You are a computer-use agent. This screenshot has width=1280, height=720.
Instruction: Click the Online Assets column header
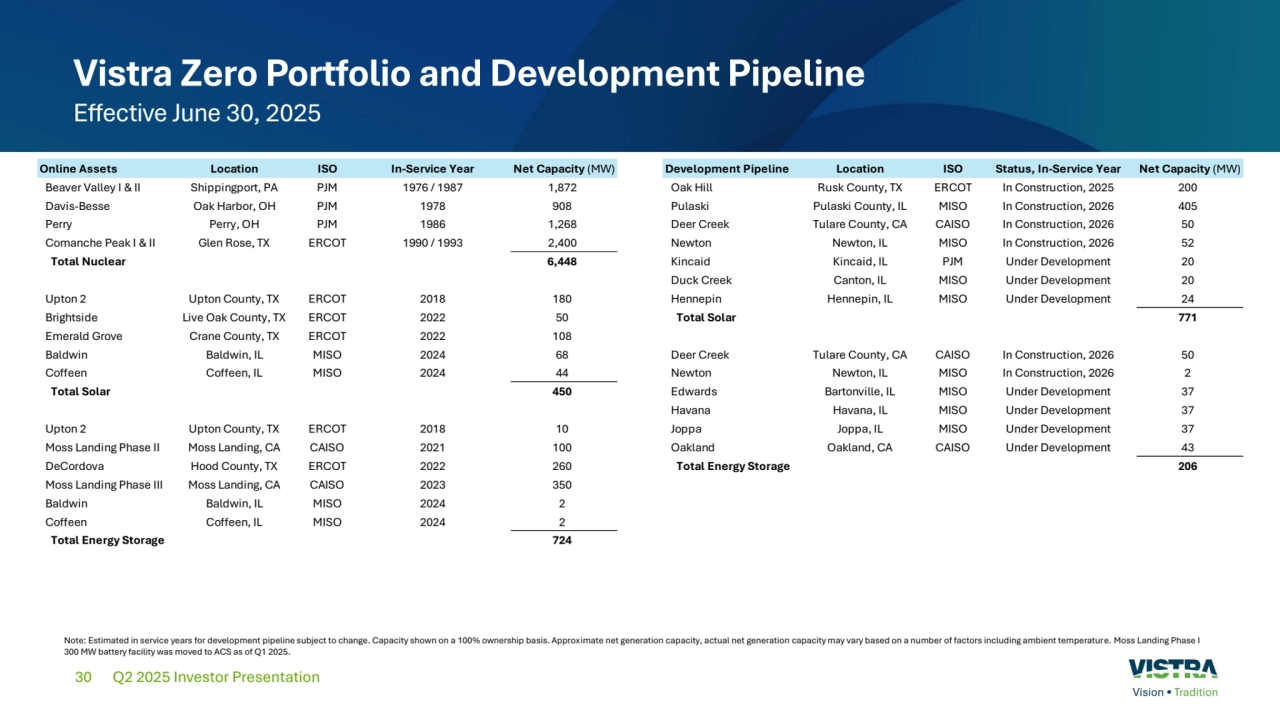[x=78, y=169]
